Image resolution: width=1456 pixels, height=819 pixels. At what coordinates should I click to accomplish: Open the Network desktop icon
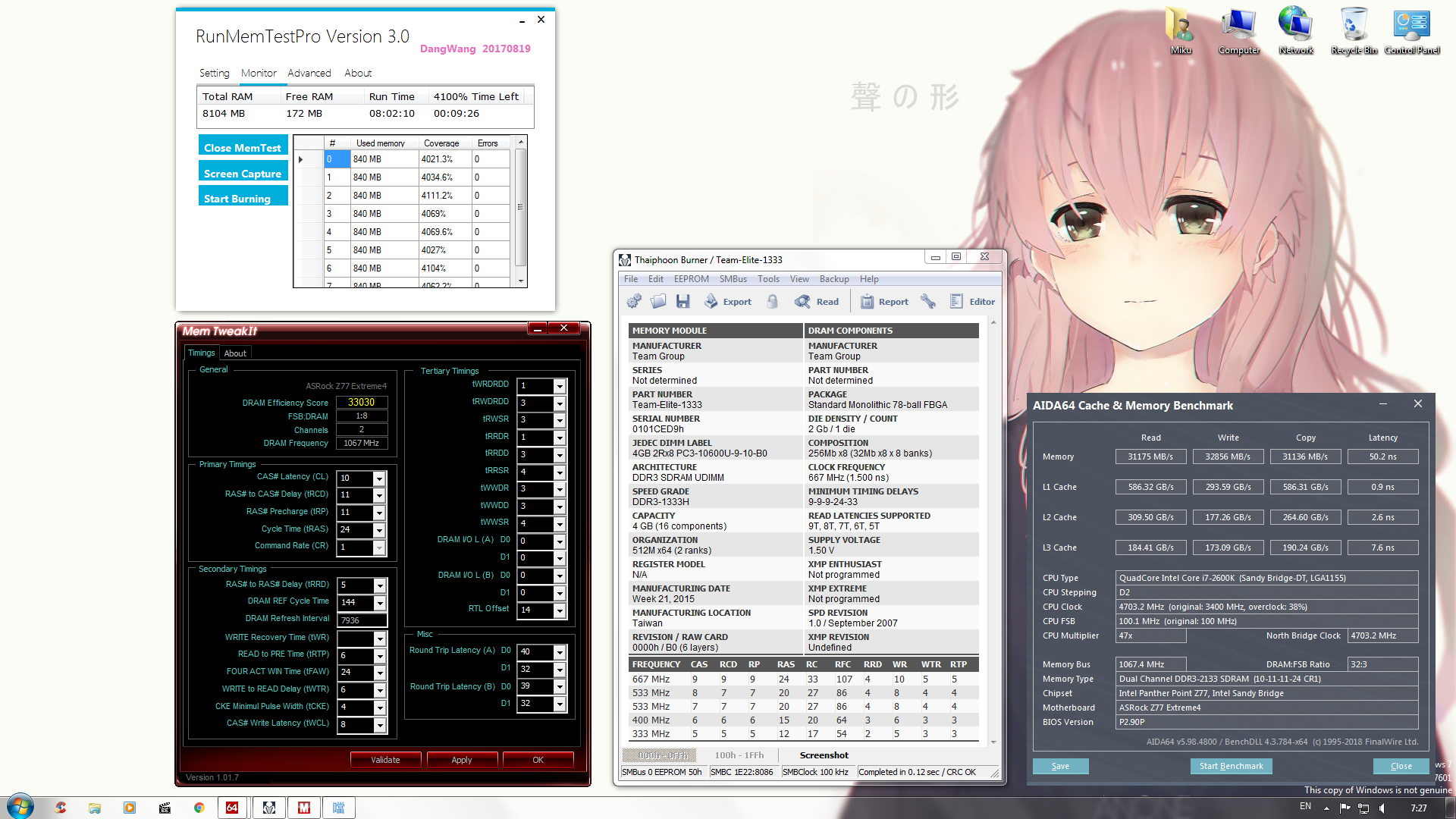(x=1296, y=31)
